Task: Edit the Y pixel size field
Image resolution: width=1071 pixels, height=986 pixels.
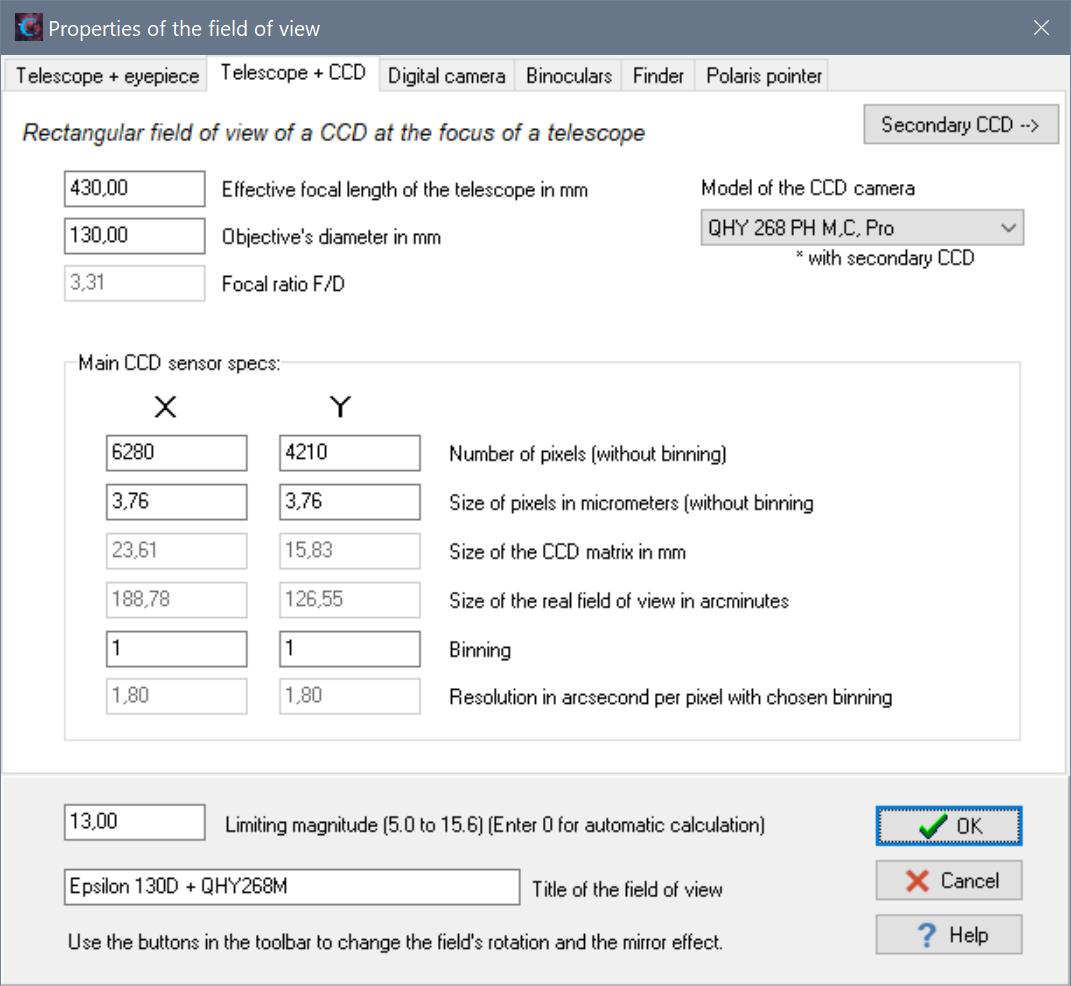Action: [x=349, y=502]
